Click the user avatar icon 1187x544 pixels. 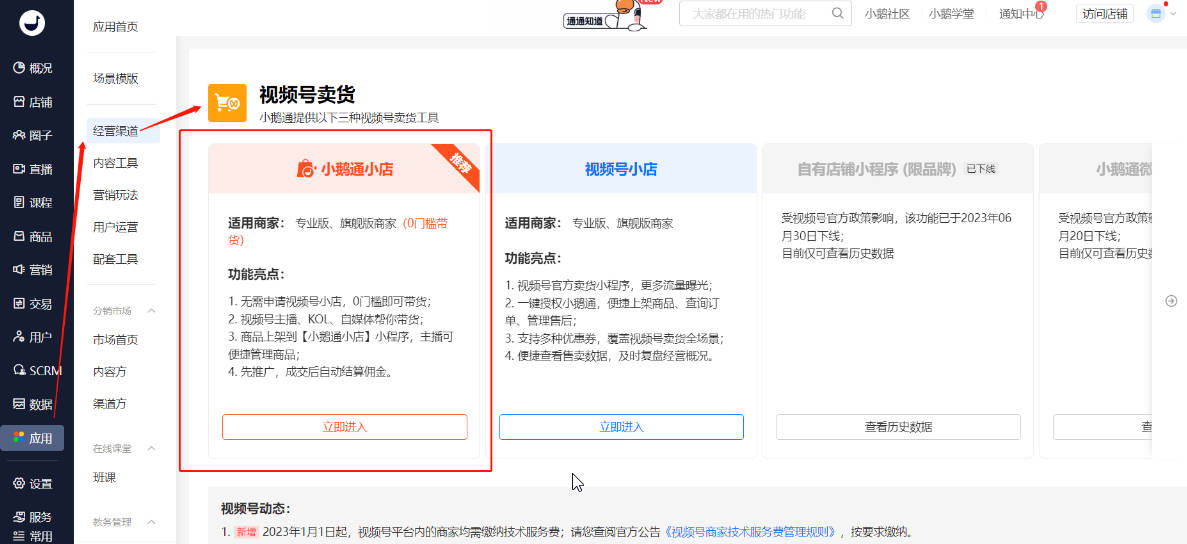[x=1155, y=14]
